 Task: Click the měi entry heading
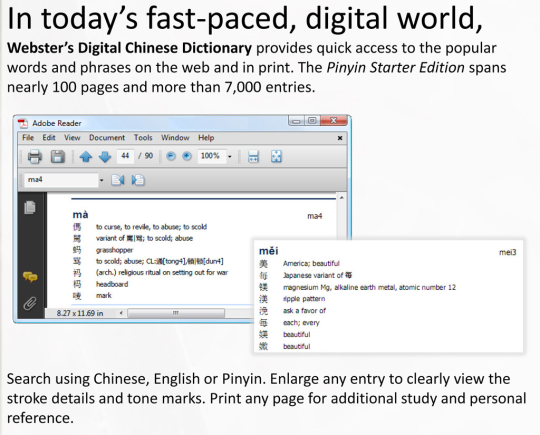click(x=269, y=251)
